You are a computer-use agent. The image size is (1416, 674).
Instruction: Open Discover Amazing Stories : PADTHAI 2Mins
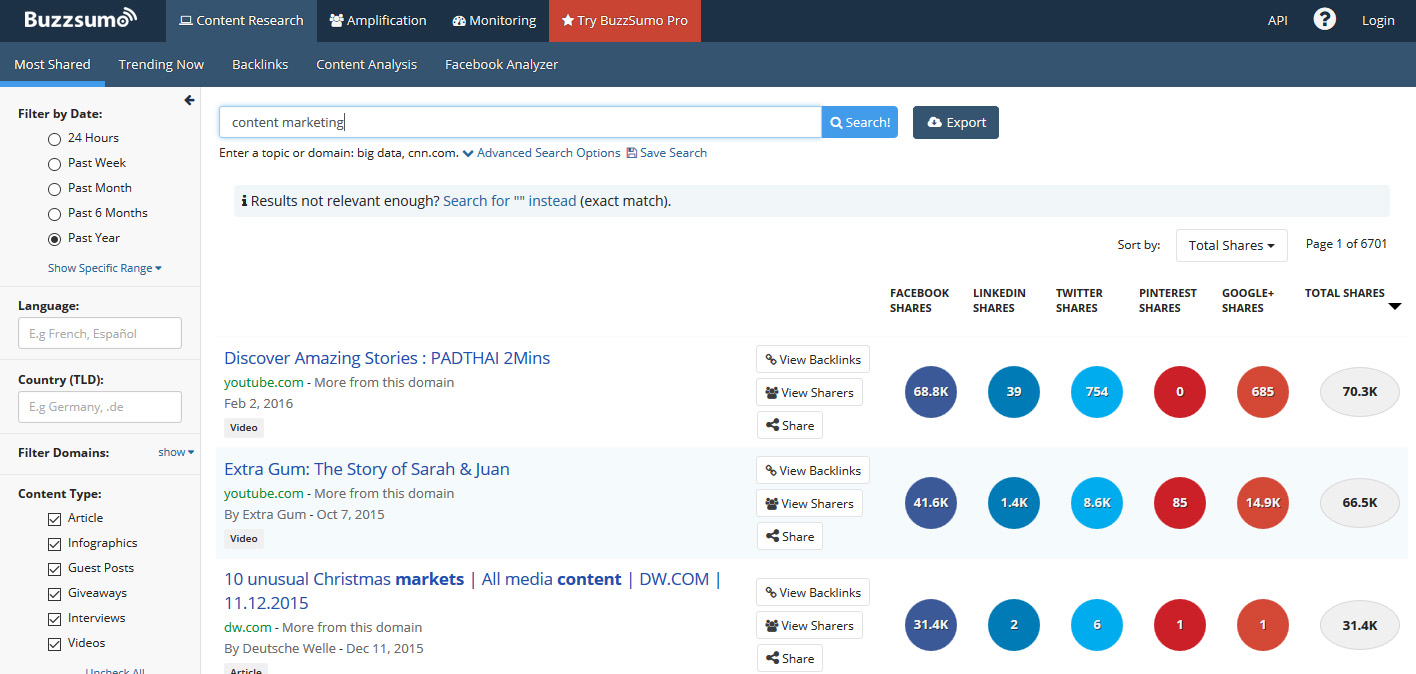pos(387,358)
